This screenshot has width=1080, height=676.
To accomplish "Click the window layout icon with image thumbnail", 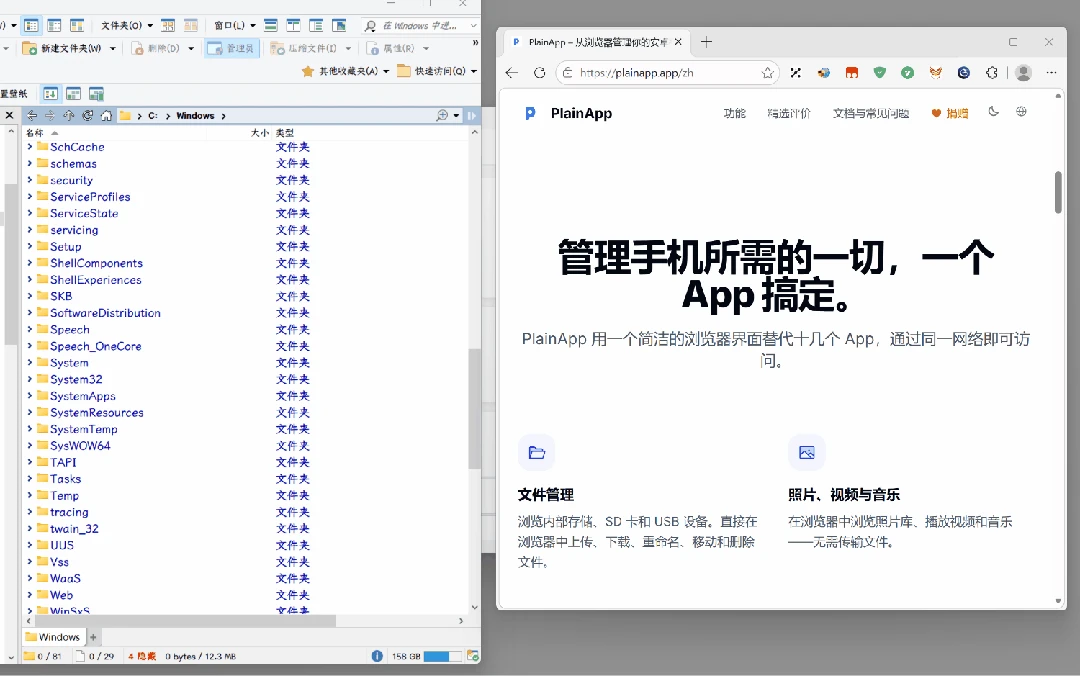I will click(339, 25).
